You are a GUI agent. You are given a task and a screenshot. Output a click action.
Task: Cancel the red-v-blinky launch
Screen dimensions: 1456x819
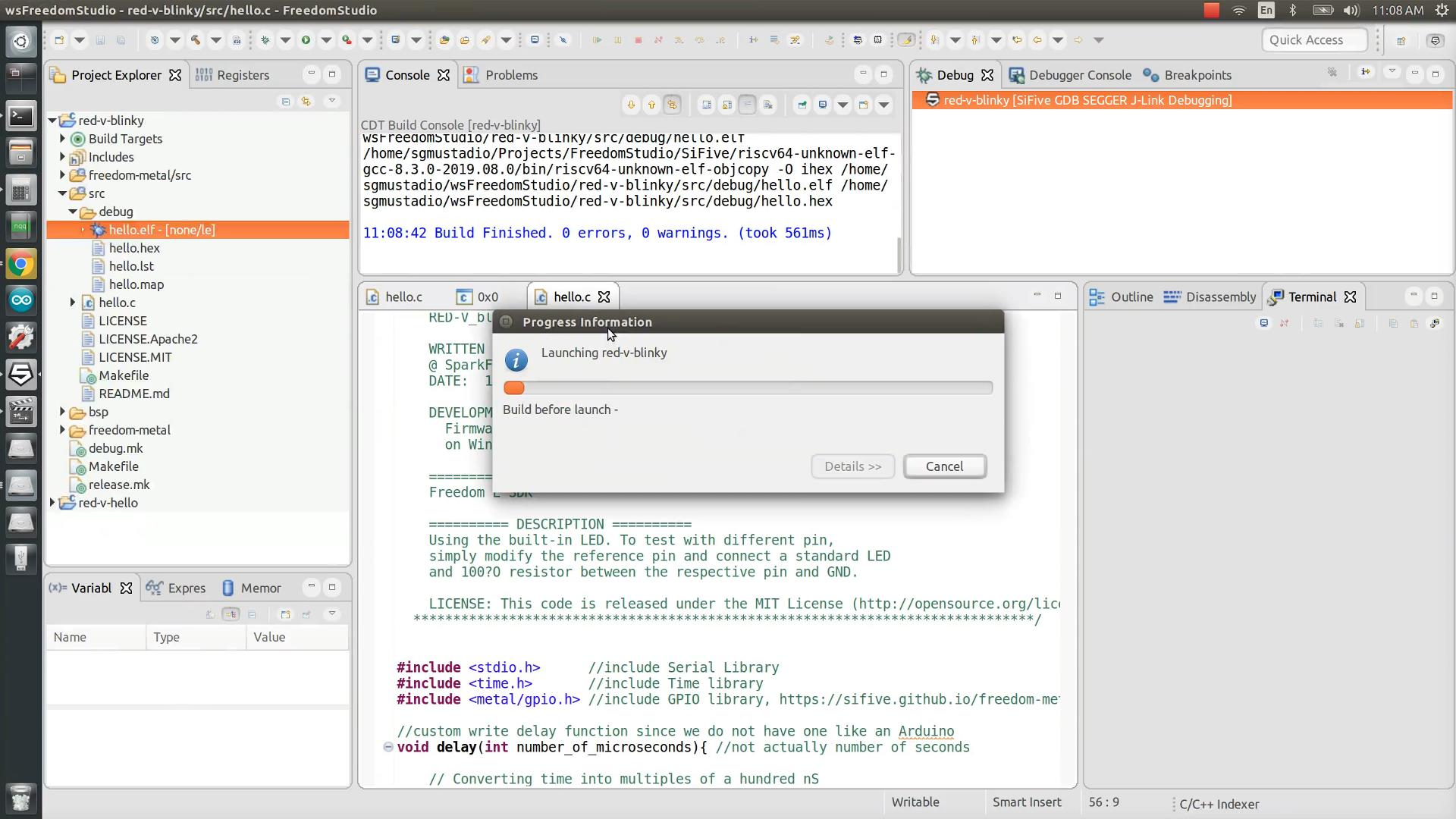click(x=944, y=466)
